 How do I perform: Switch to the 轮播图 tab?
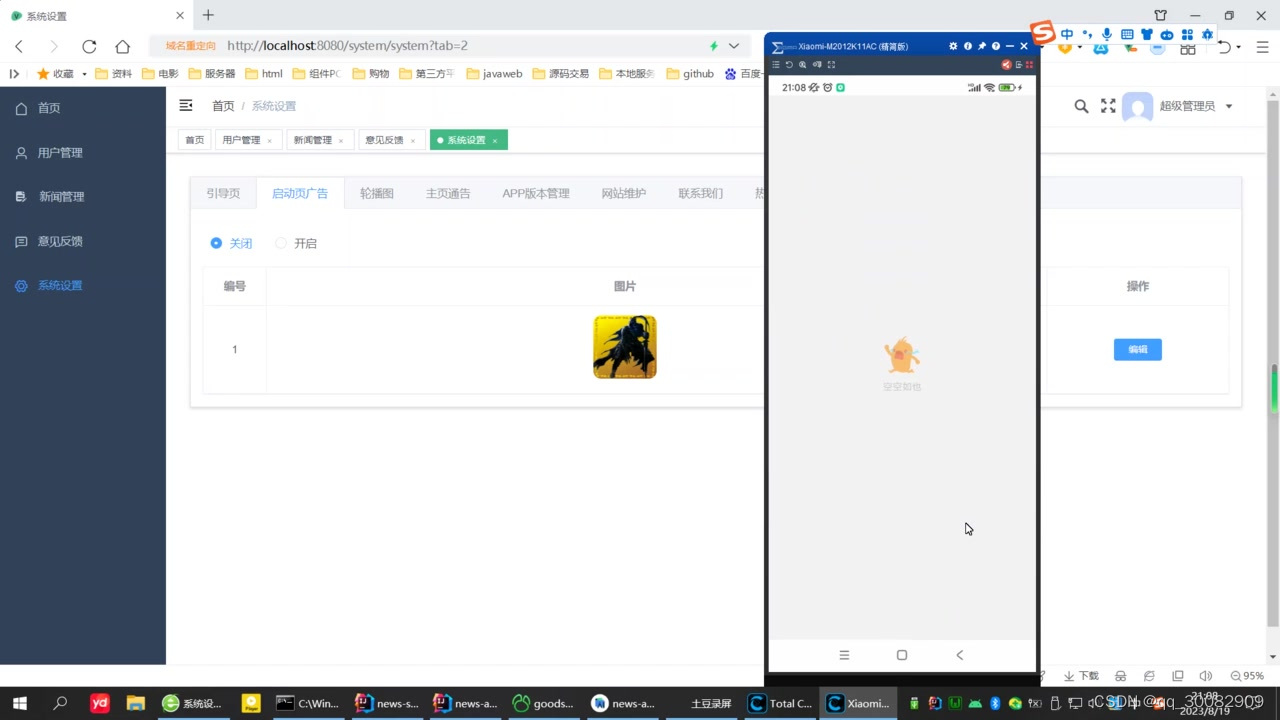coord(376,193)
